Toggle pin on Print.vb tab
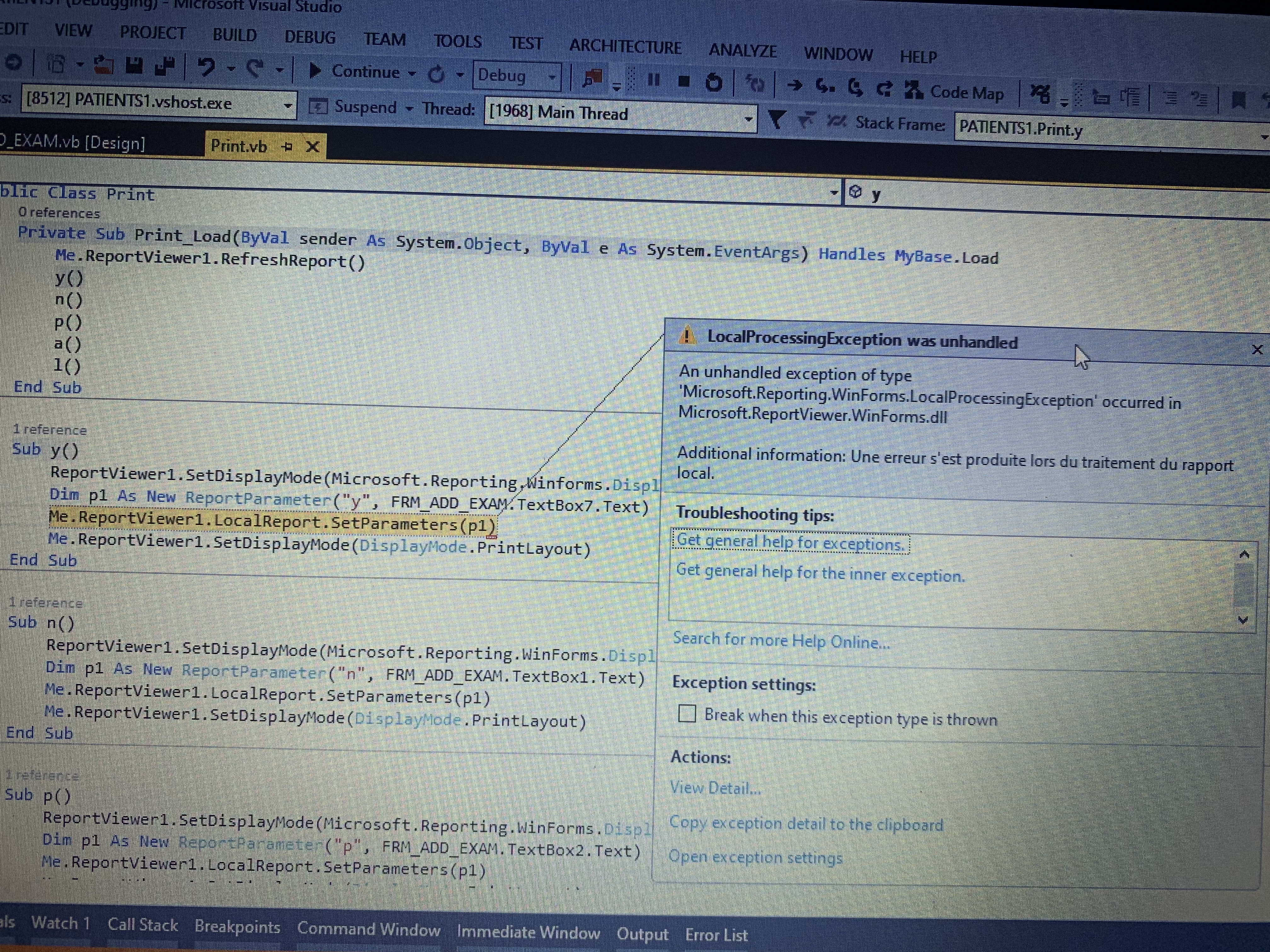The width and height of the screenshot is (1270, 952). click(288, 147)
